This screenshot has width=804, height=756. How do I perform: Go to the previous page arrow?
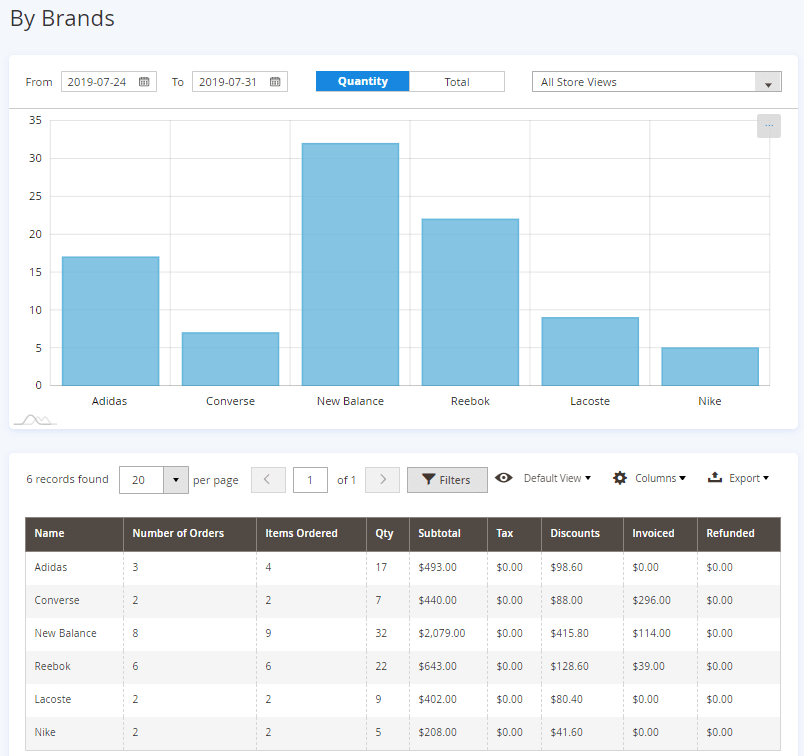click(x=268, y=480)
